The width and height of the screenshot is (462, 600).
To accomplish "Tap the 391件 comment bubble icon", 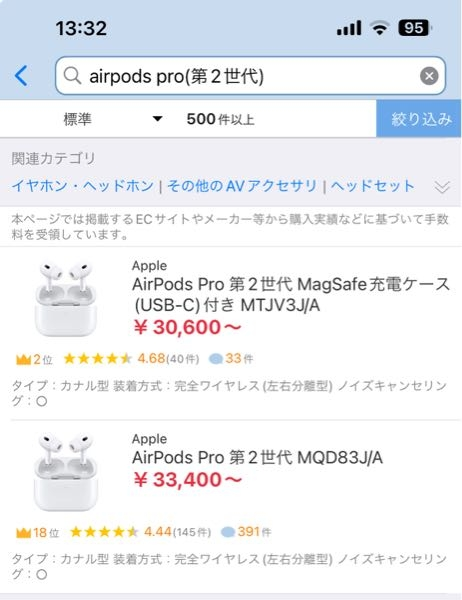I will point(228,532).
